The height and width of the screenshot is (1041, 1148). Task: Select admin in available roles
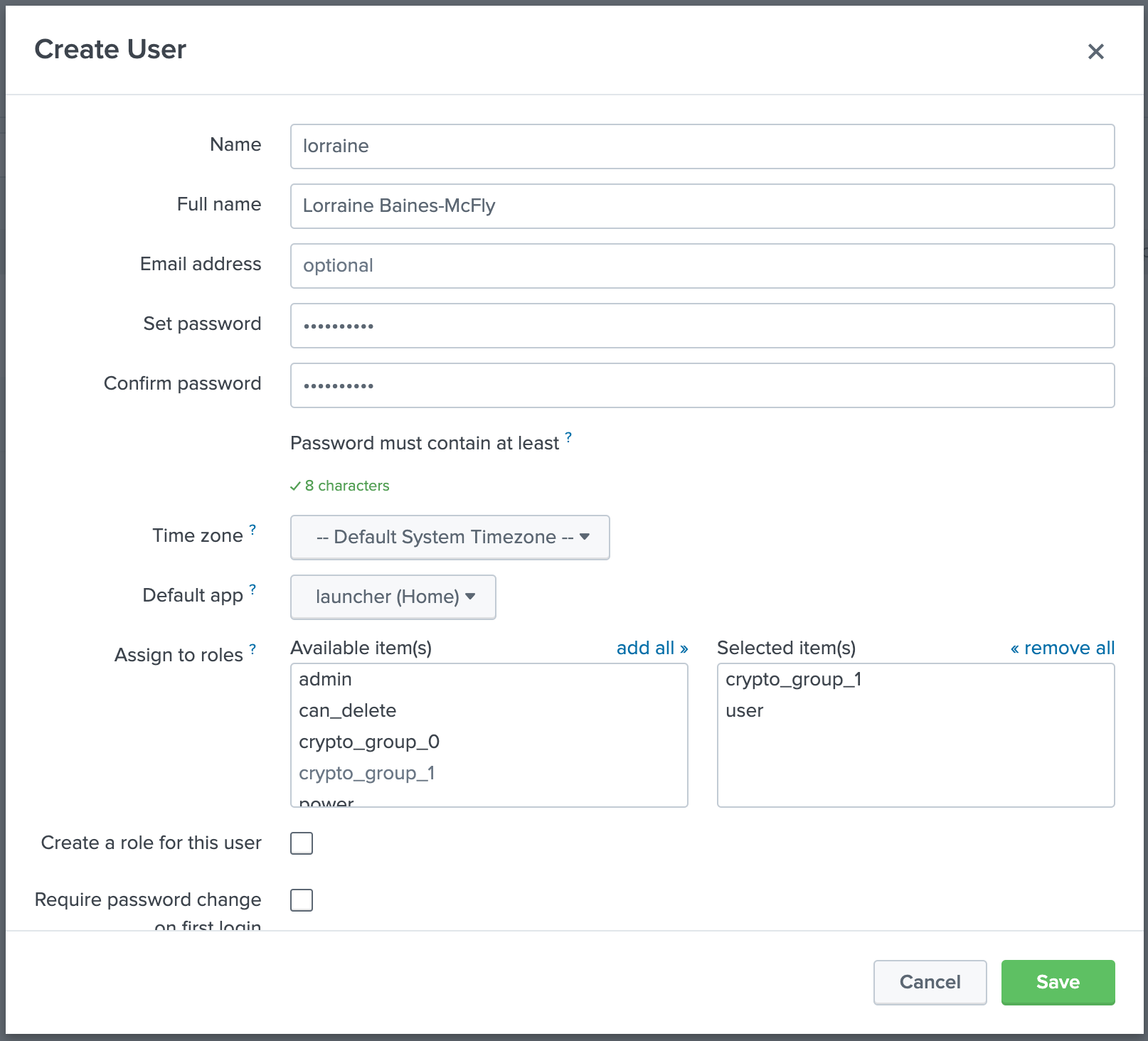(489, 679)
